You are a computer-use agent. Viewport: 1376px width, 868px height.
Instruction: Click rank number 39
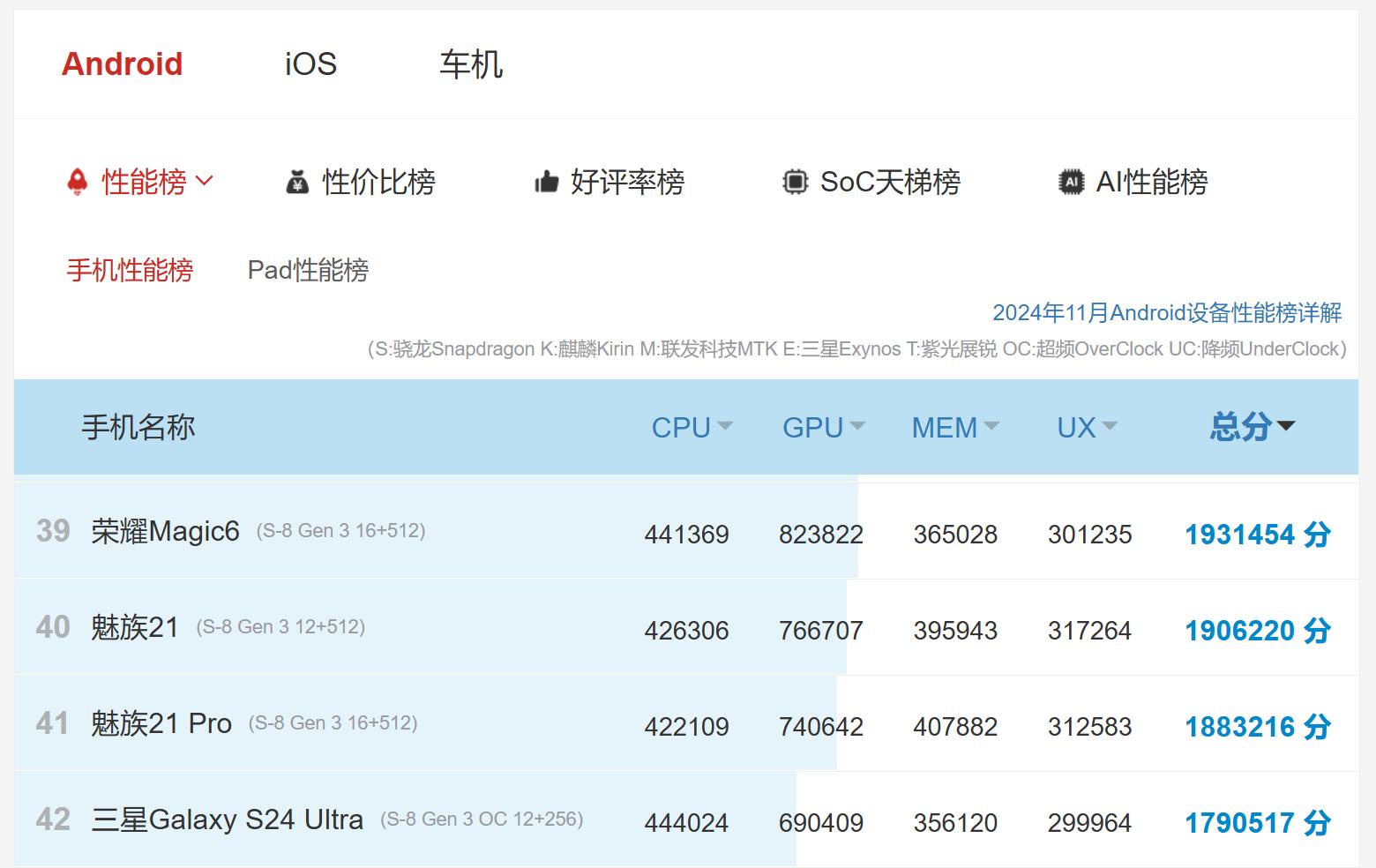point(53,530)
